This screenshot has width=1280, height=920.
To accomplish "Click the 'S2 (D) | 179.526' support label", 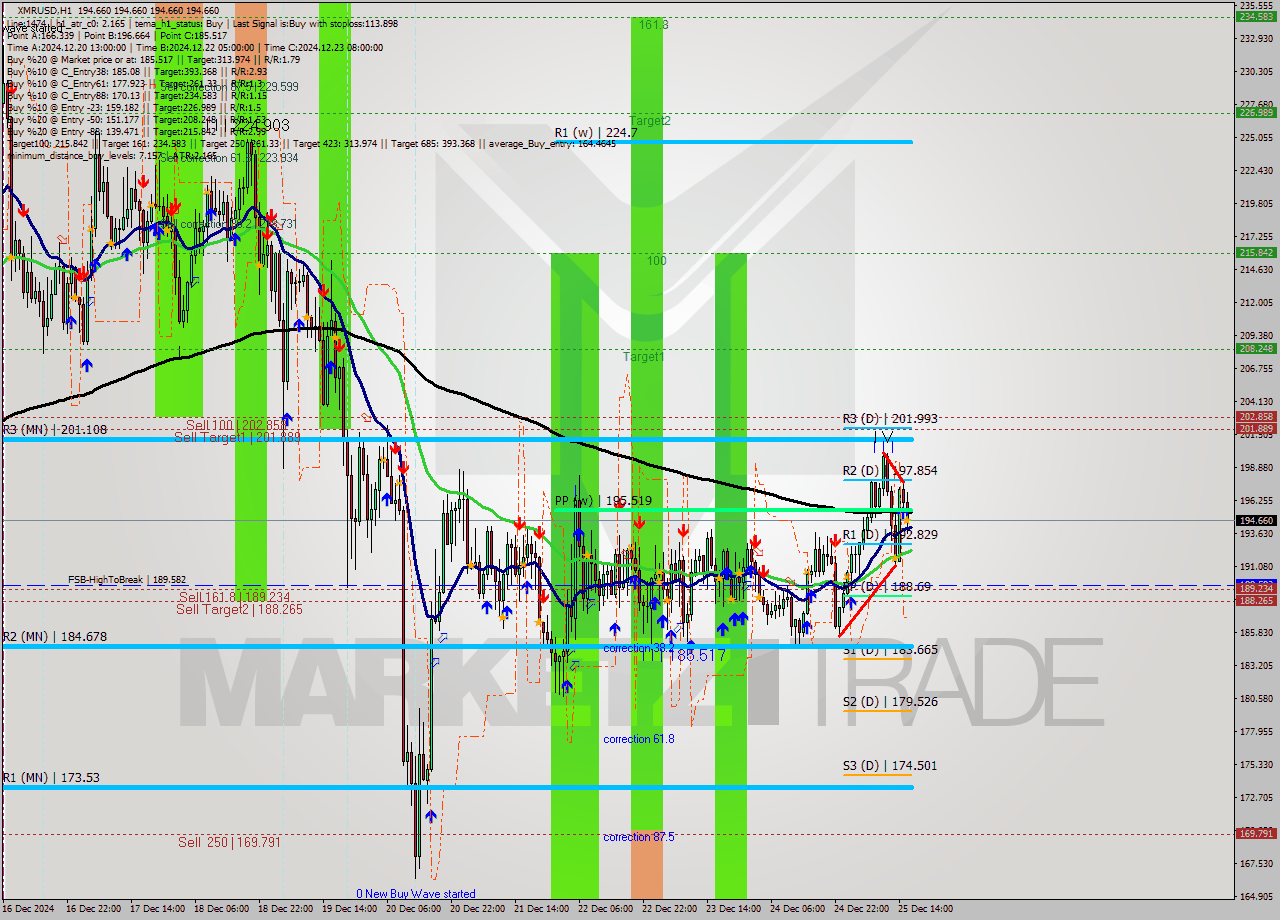I will point(889,702).
